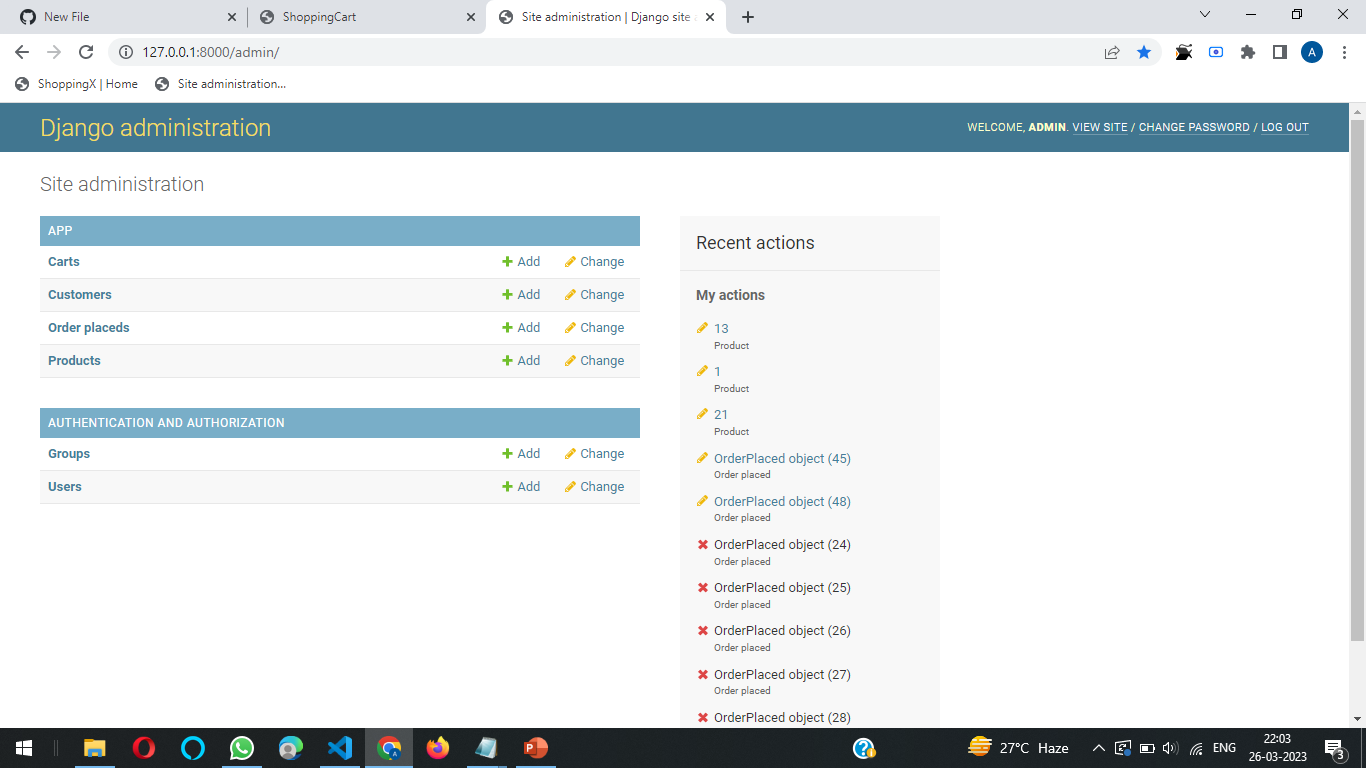Viewport: 1366px width, 768px height.
Task: Open the Carts model link
Action: 64,262
